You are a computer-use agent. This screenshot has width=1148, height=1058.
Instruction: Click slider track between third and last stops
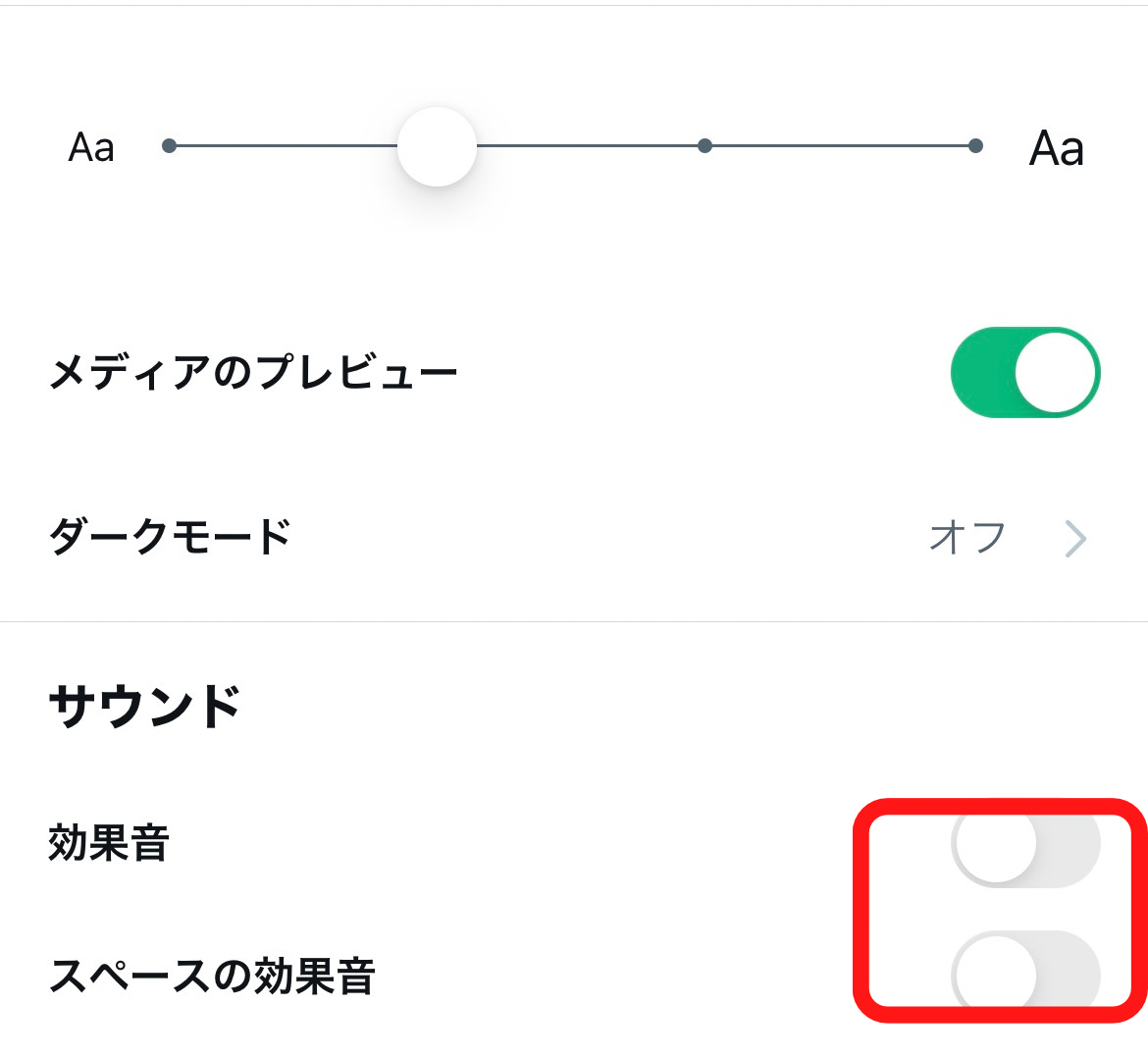point(840,146)
